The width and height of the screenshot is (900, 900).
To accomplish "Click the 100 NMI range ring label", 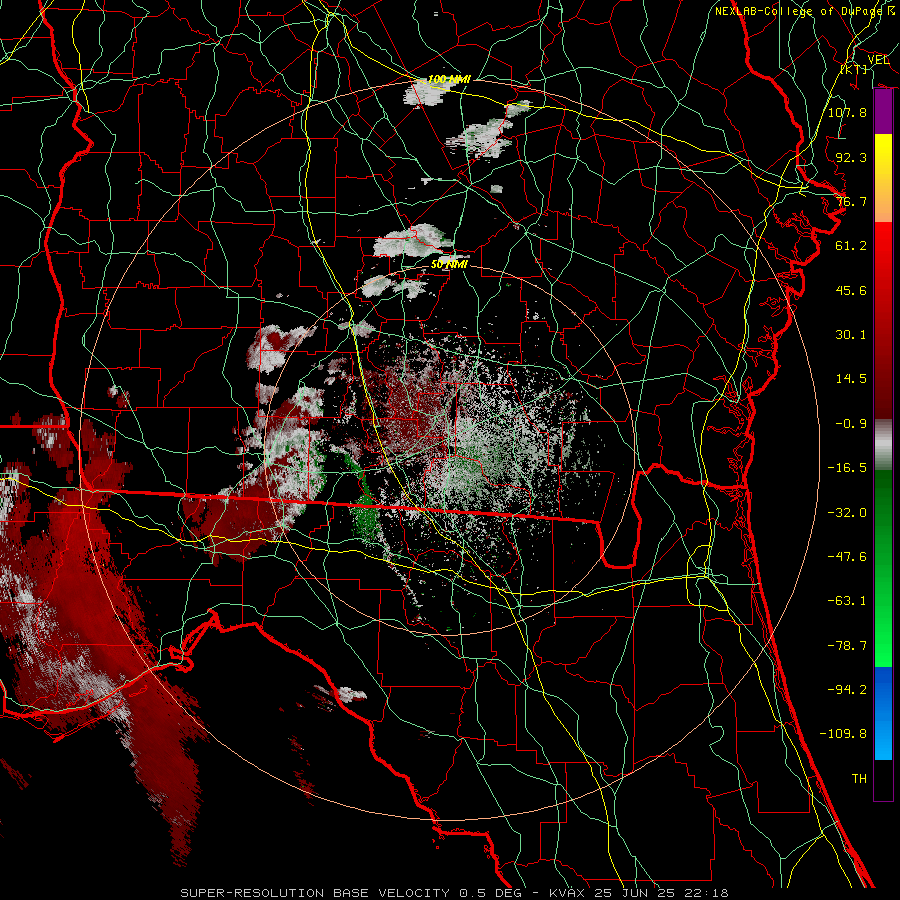I will (449, 79).
